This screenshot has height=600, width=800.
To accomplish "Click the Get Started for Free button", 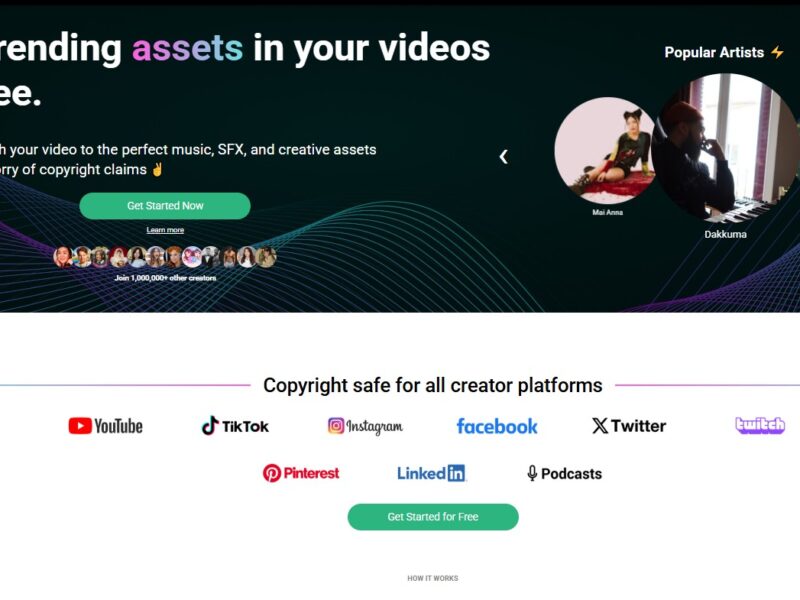I will tap(433, 517).
